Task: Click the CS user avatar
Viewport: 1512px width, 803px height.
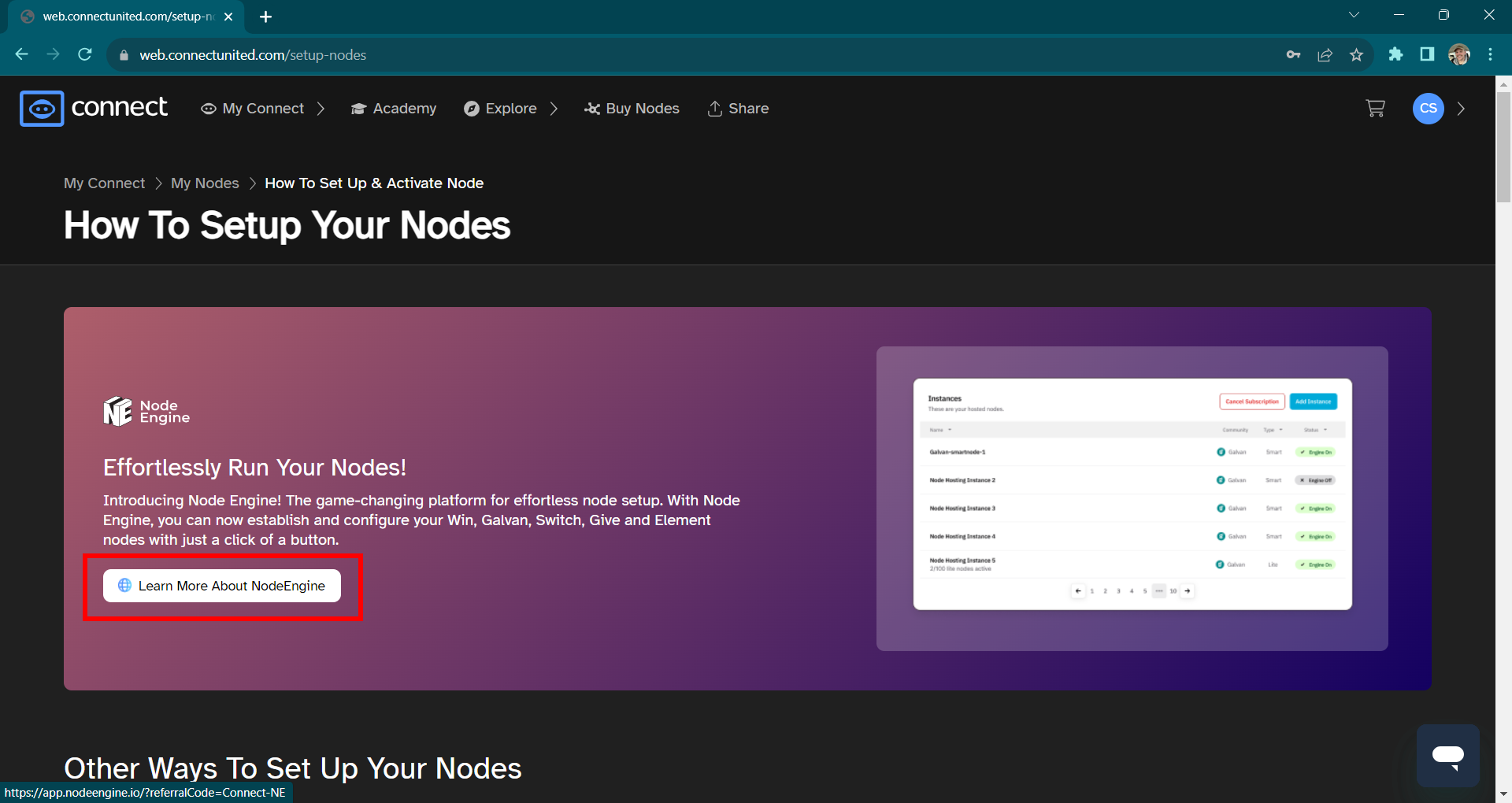Action: click(1428, 109)
